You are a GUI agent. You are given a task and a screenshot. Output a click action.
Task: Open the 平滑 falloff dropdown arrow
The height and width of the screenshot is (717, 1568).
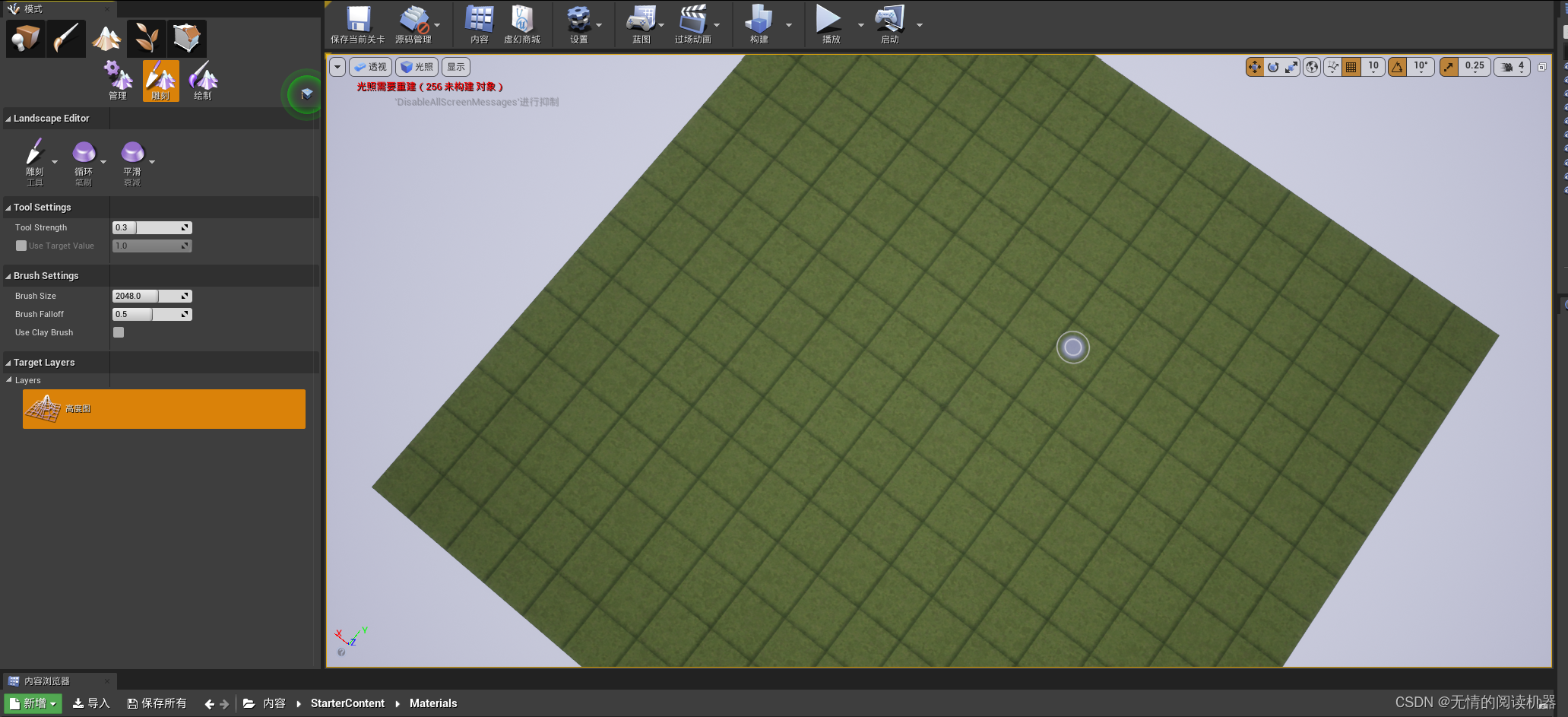[x=152, y=162]
